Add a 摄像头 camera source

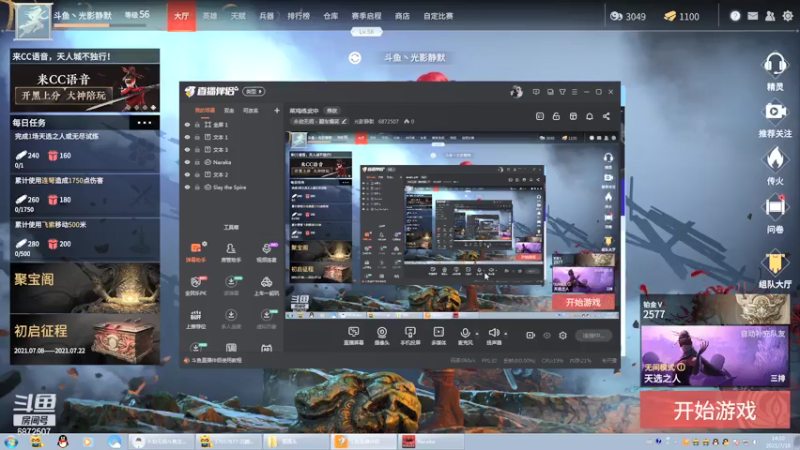click(382, 336)
